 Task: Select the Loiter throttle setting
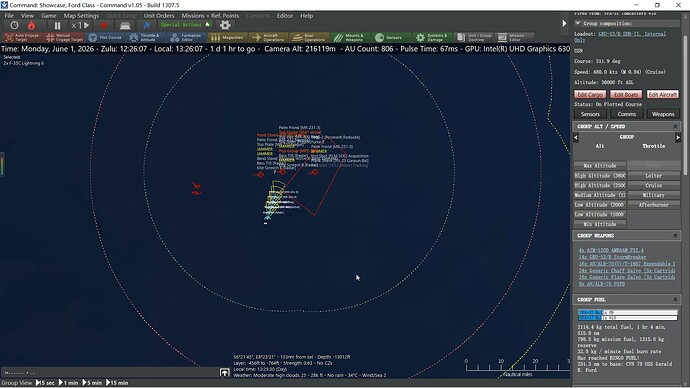(653, 176)
